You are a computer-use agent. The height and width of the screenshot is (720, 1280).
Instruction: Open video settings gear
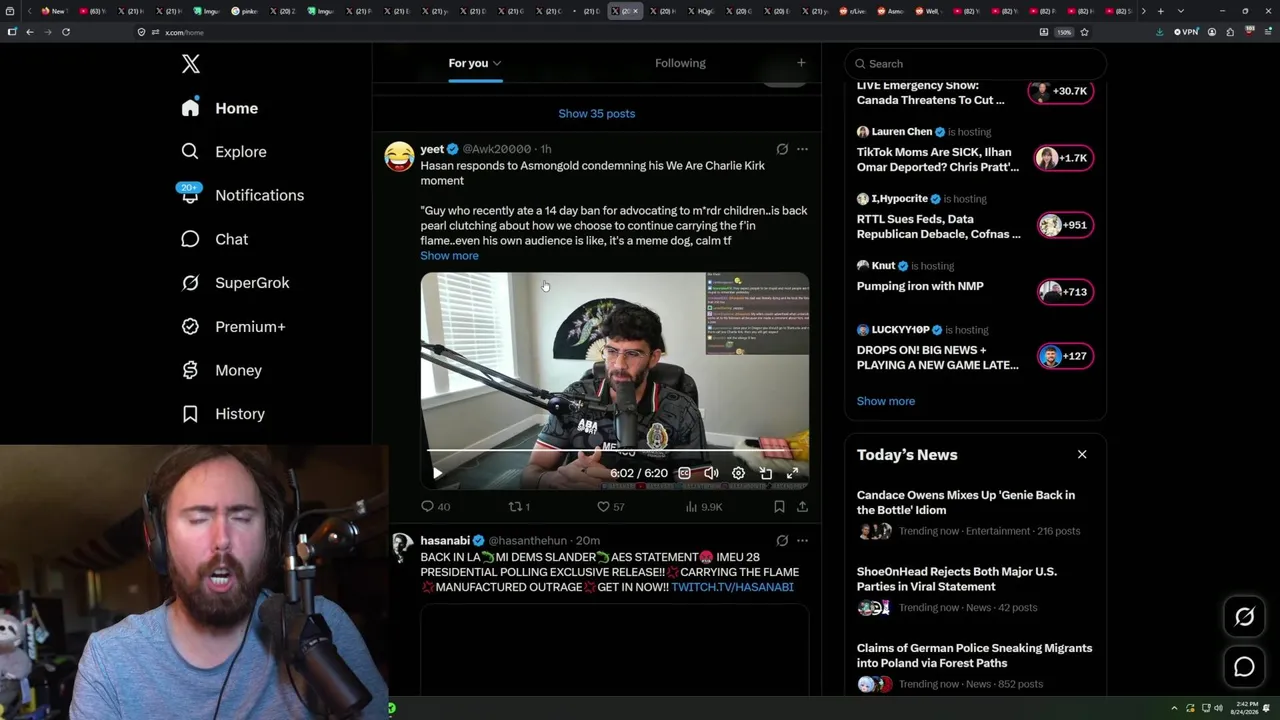738,473
